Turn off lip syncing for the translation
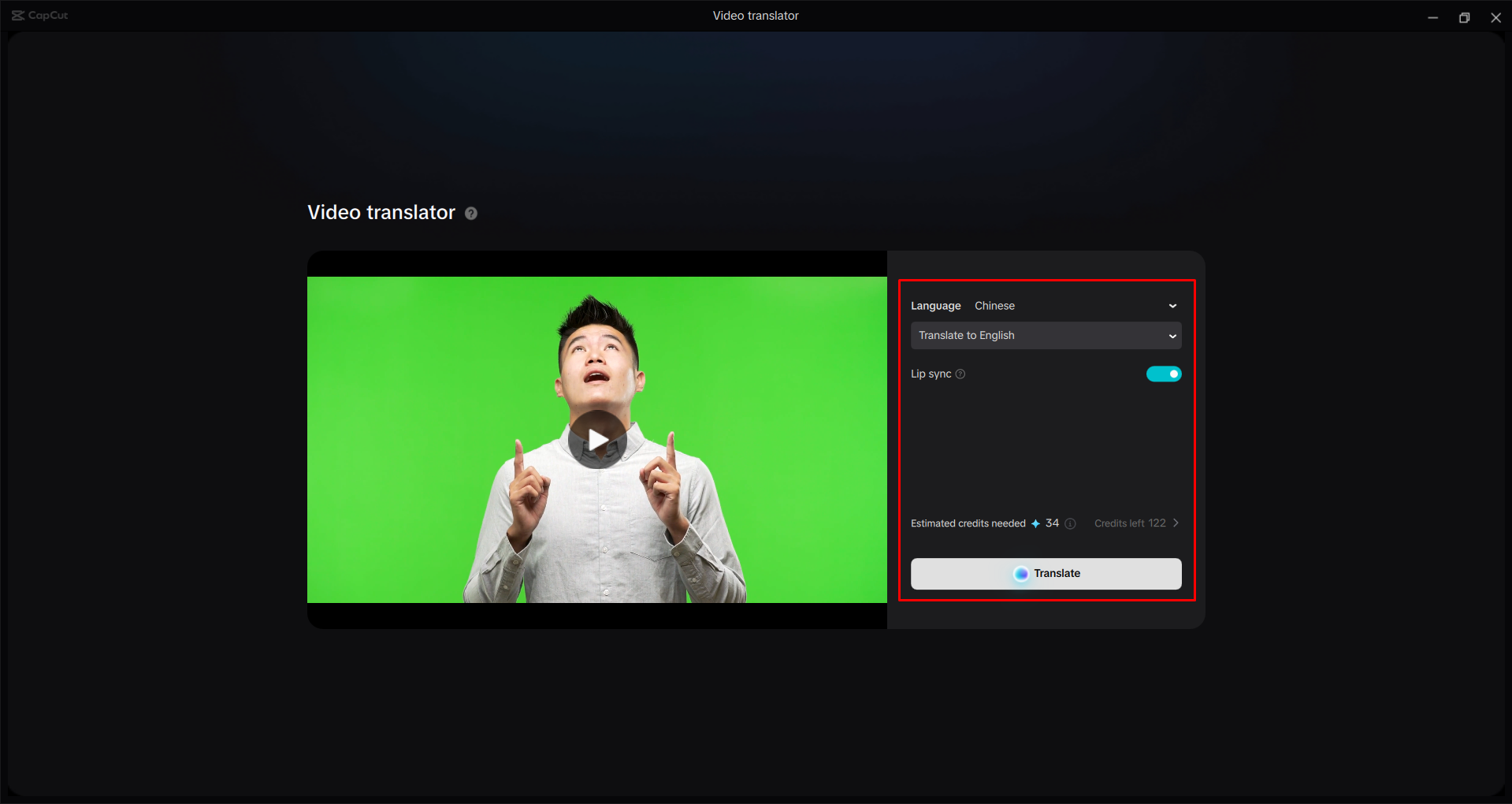 point(1164,374)
